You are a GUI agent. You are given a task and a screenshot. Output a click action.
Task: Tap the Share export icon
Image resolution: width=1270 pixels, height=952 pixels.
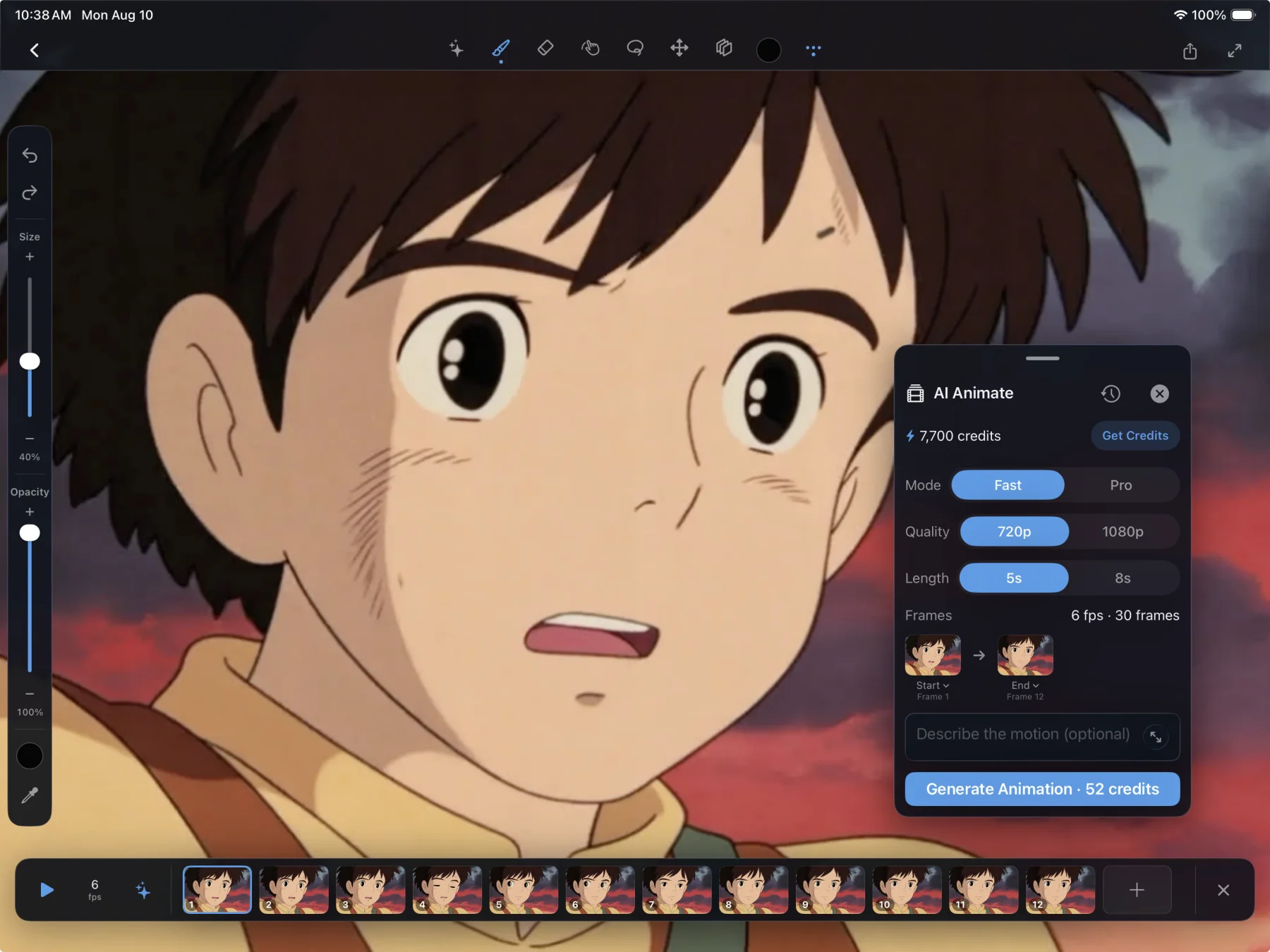coord(1190,51)
